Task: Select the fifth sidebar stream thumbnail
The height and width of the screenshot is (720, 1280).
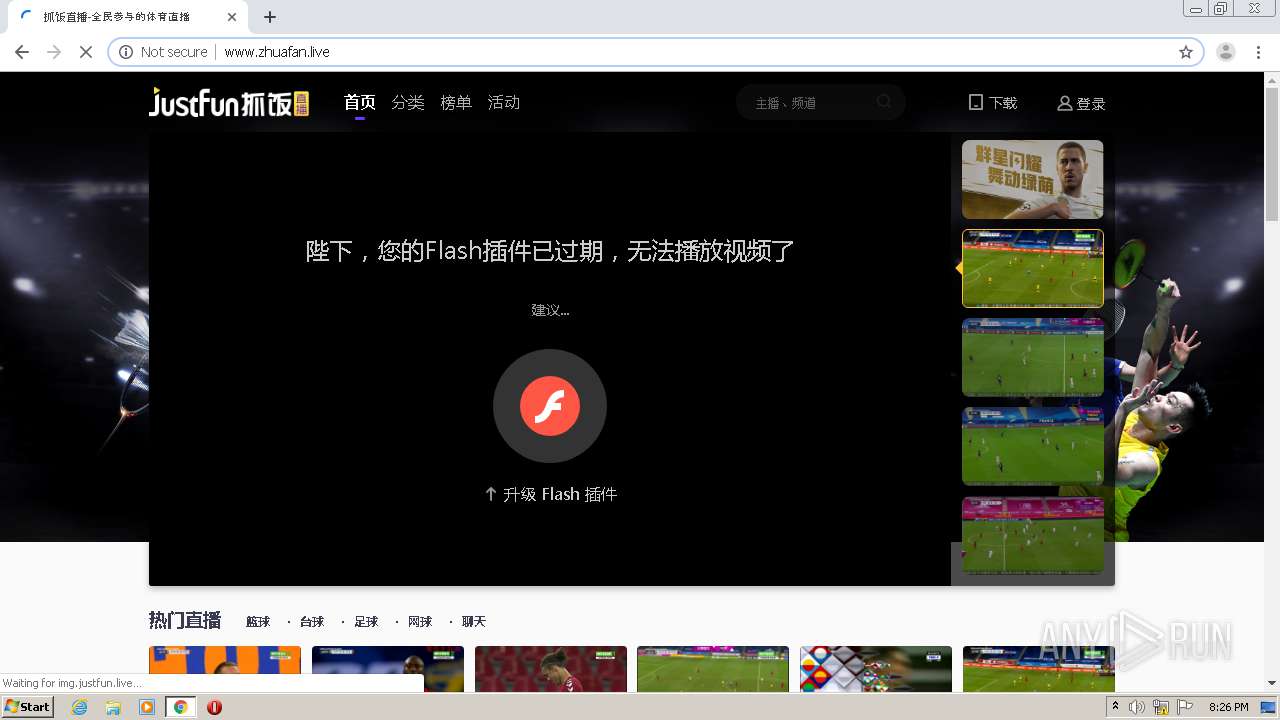Action: (1033, 535)
